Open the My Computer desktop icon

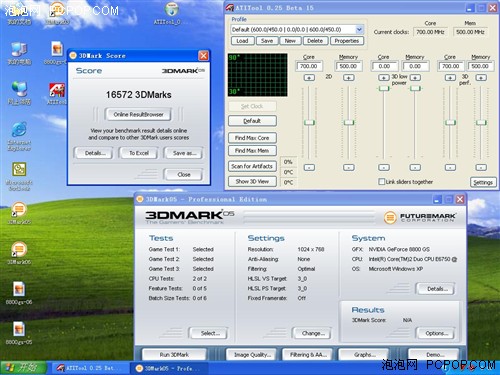[x=19, y=53]
